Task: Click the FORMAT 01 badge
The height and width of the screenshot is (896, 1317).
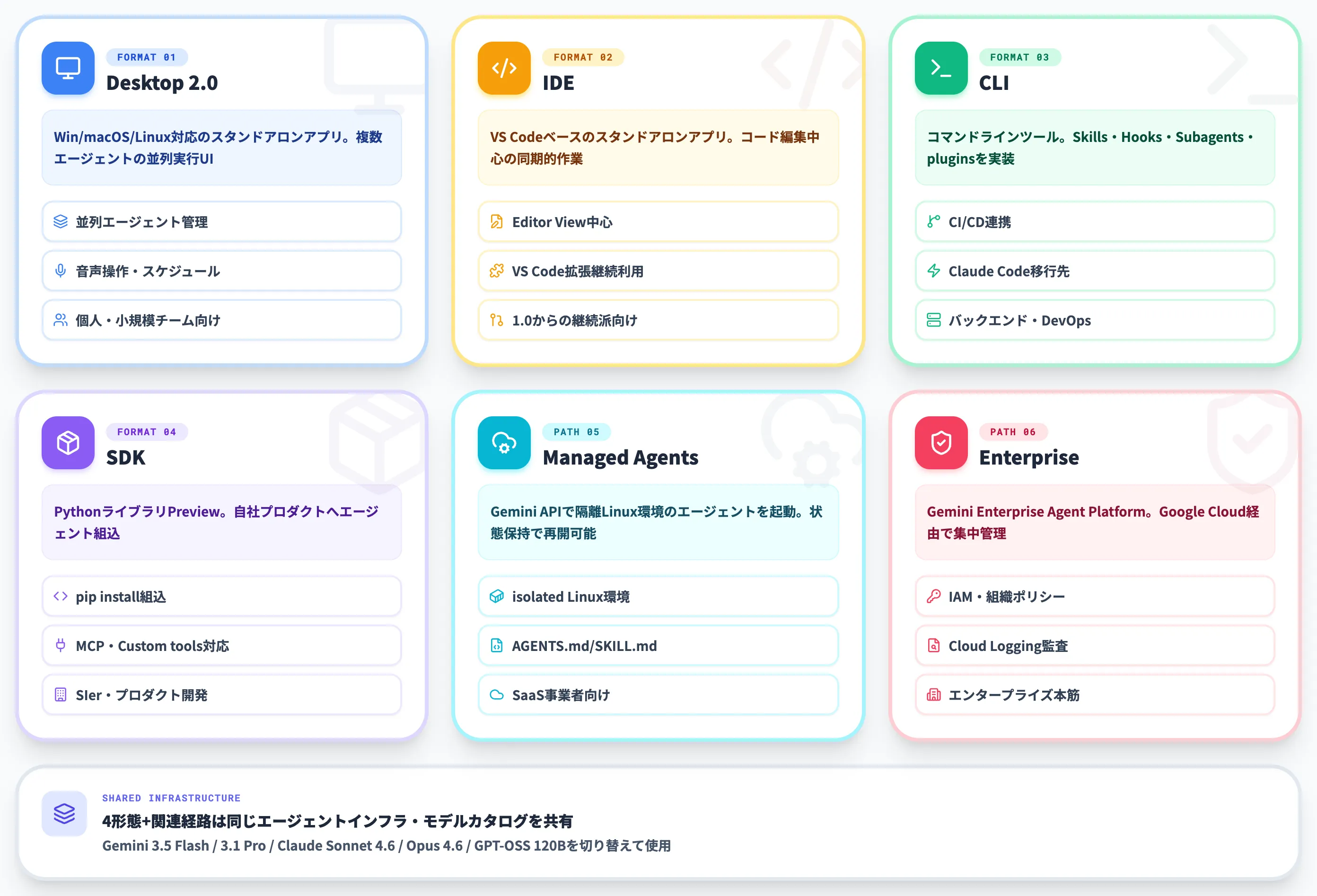Action: 147,57
